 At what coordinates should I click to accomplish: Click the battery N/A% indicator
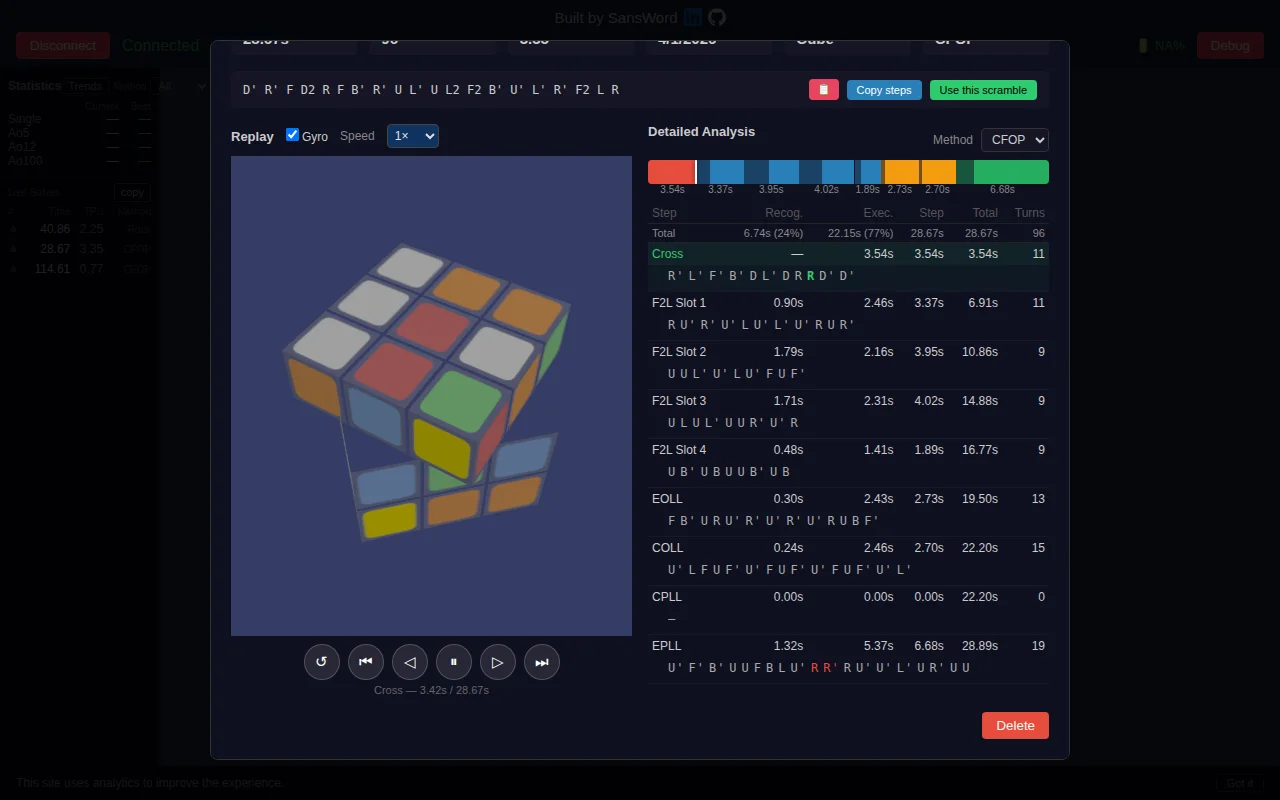coord(1162,45)
